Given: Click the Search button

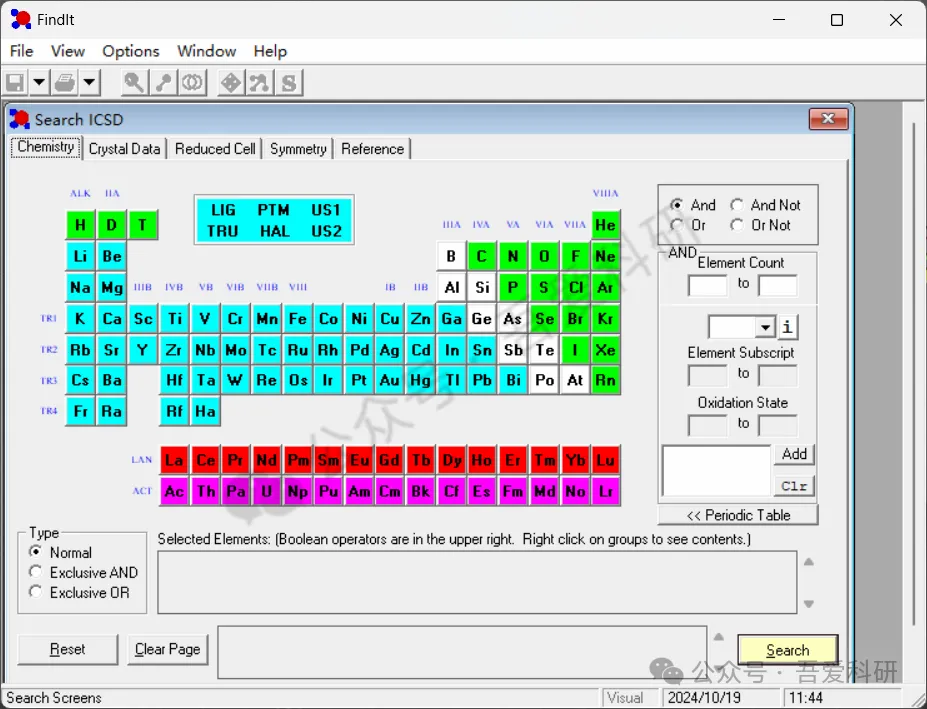Looking at the screenshot, I should [787, 650].
